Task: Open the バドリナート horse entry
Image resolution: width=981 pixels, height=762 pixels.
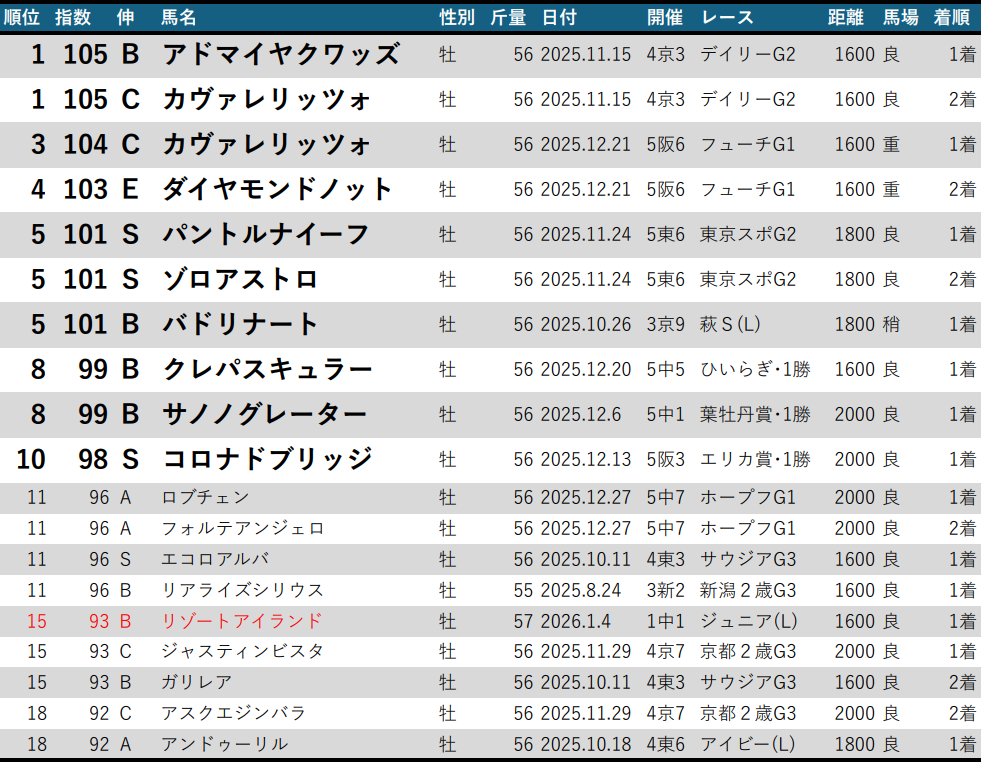Action: point(240,324)
